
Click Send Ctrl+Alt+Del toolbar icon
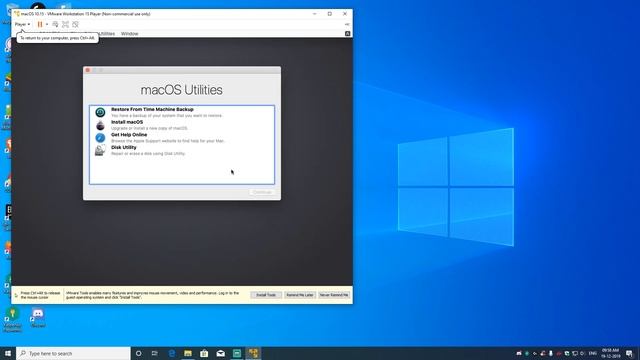(55, 24)
